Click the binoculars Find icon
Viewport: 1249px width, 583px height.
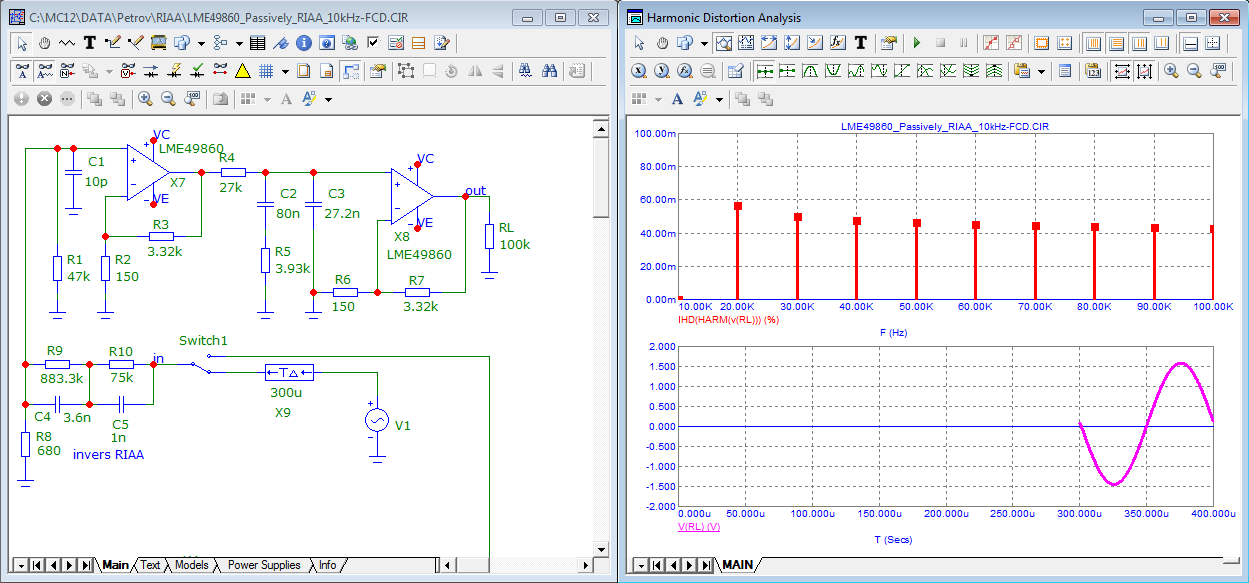point(549,71)
